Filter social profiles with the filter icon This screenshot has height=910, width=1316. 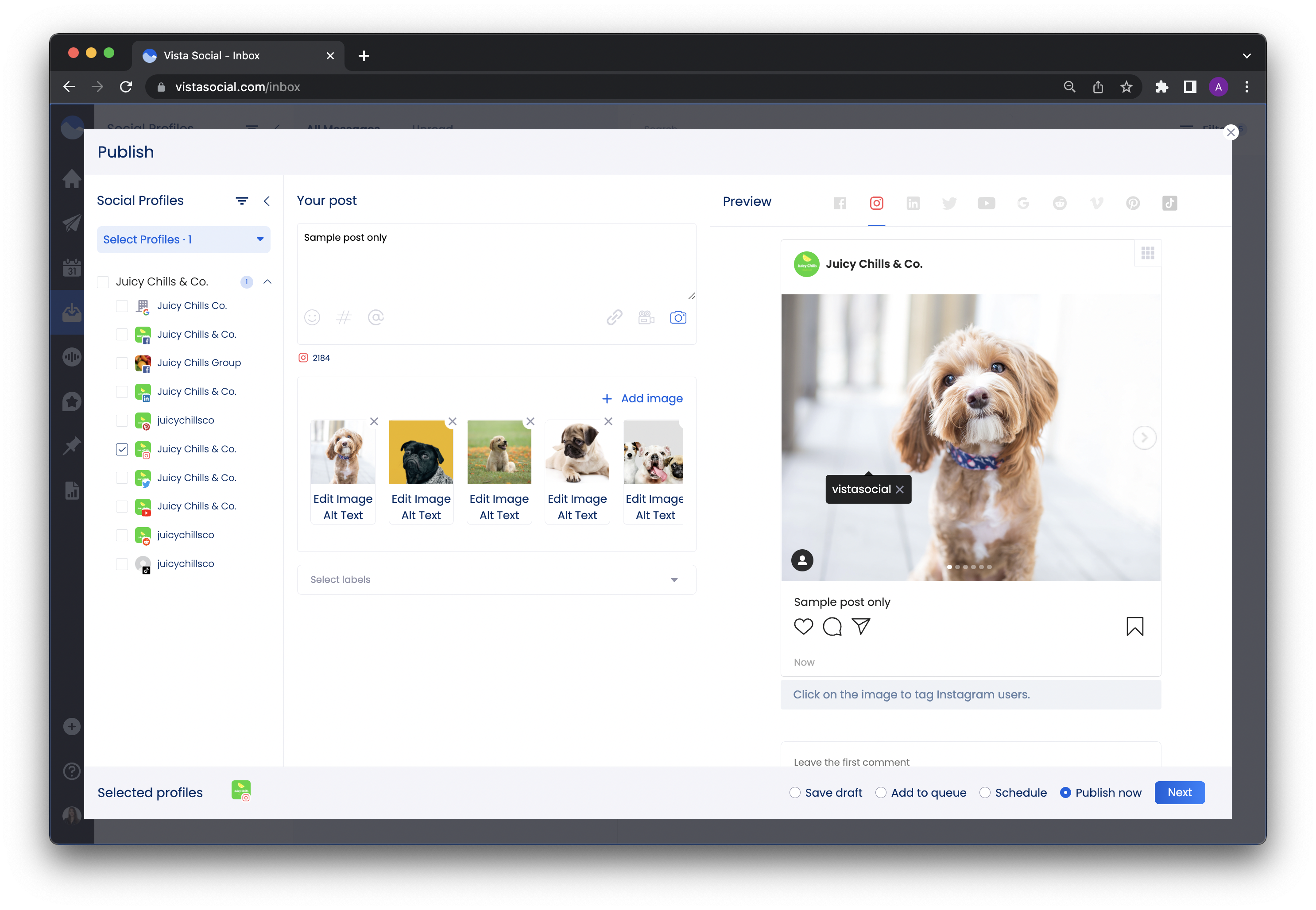point(242,201)
